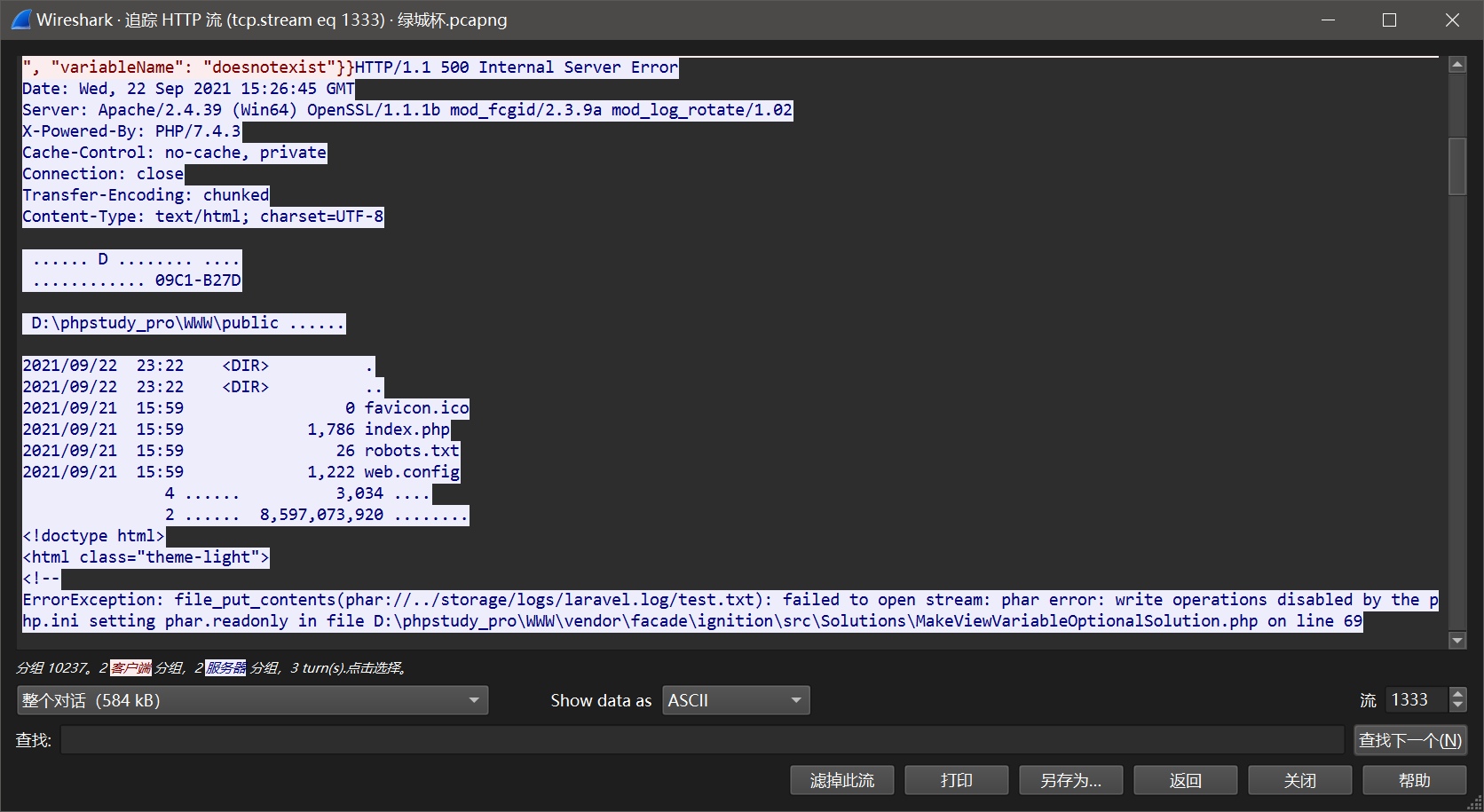Image resolution: width=1484 pixels, height=812 pixels.
Task: Select the blue 服务器 server packets label
Action: (225, 667)
